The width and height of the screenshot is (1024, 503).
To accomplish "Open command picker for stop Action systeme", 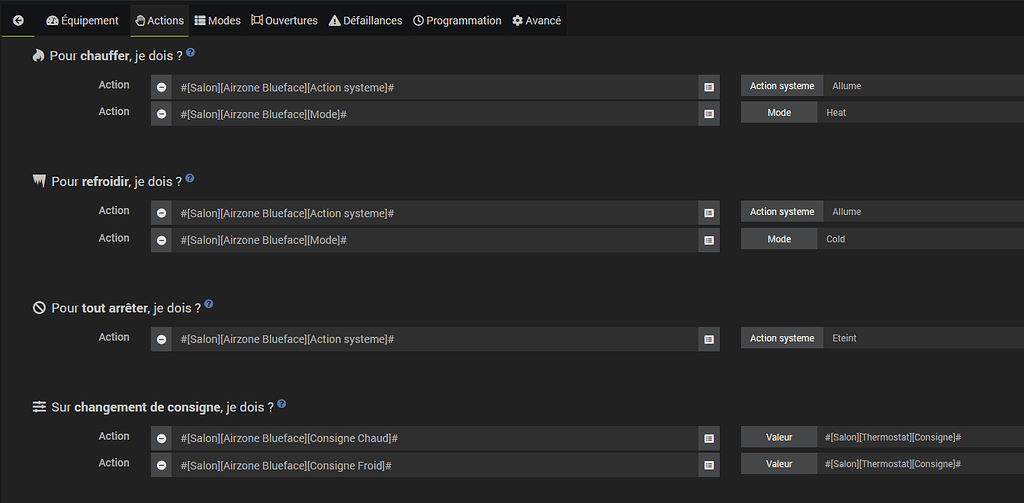I will tap(709, 339).
